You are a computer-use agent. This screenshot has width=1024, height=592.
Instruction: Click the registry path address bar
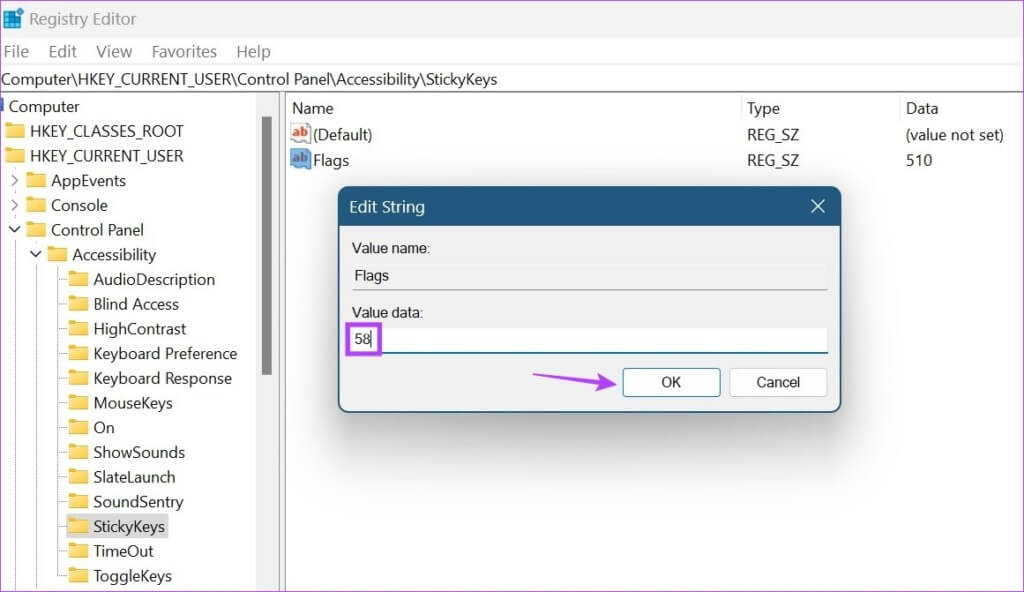click(x=250, y=79)
